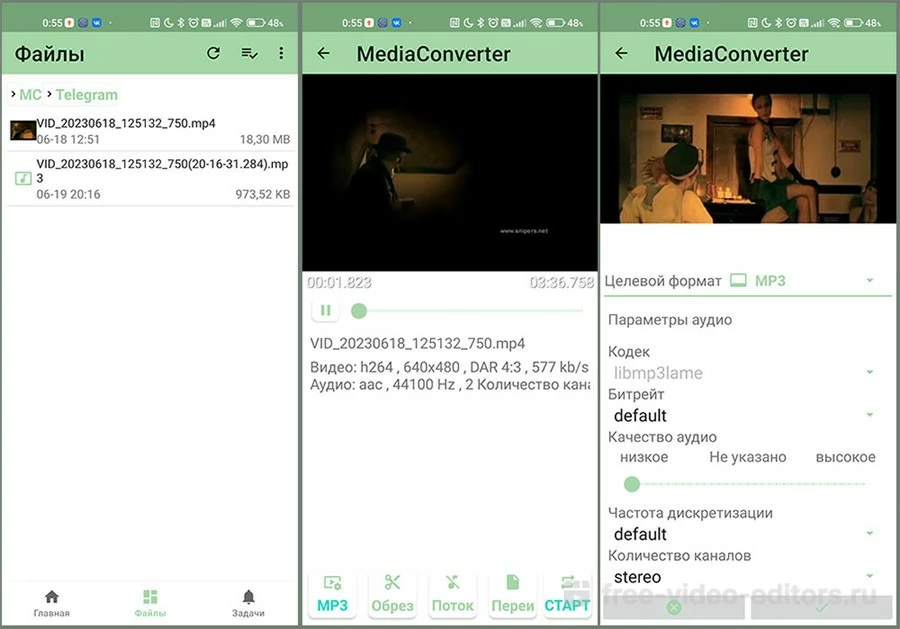Image resolution: width=900 pixels, height=629 pixels.
Task: Select the file name VID_20230618_125132_750.mp4 in the list
Action: click(126, 123)
